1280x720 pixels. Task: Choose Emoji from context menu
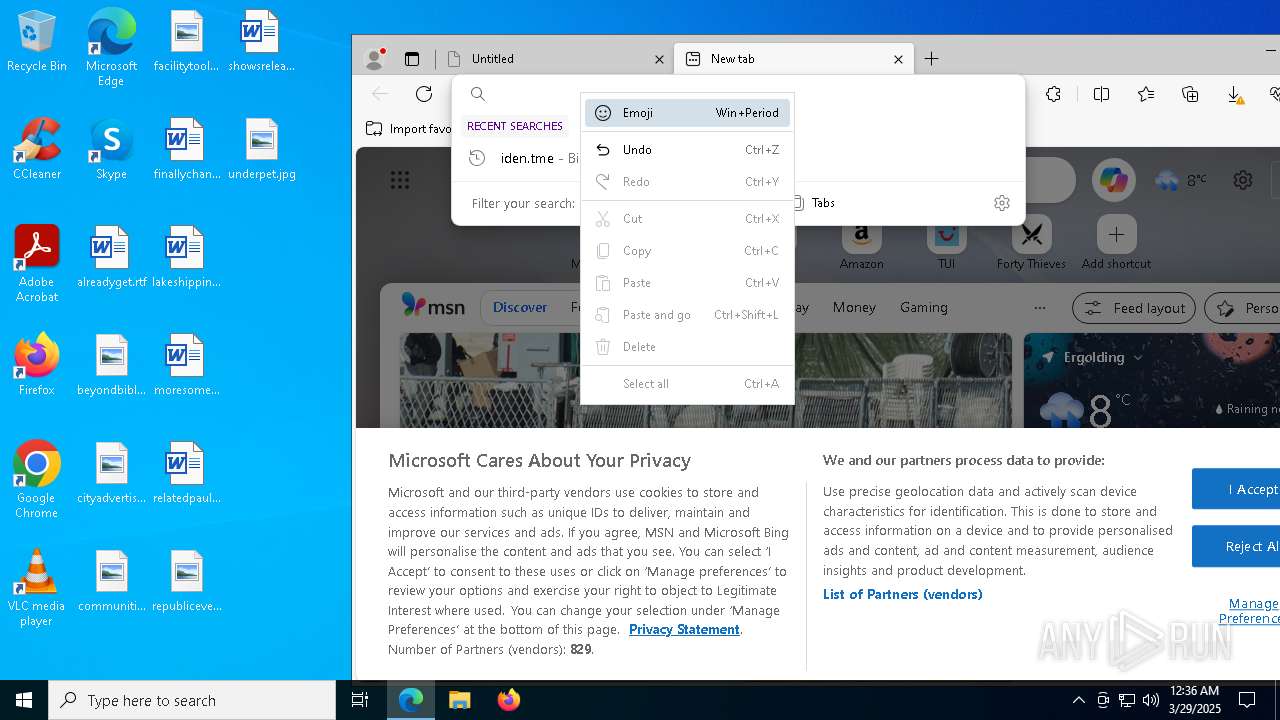pos(687,113)
